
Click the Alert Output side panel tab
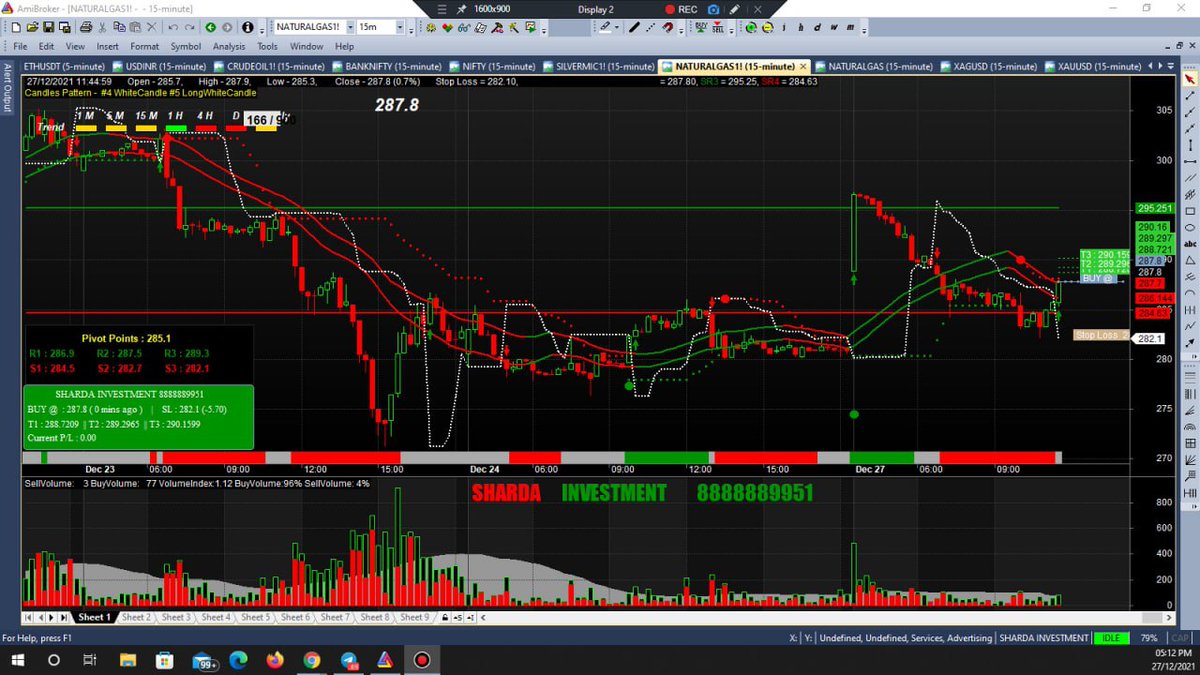point(7,88)
